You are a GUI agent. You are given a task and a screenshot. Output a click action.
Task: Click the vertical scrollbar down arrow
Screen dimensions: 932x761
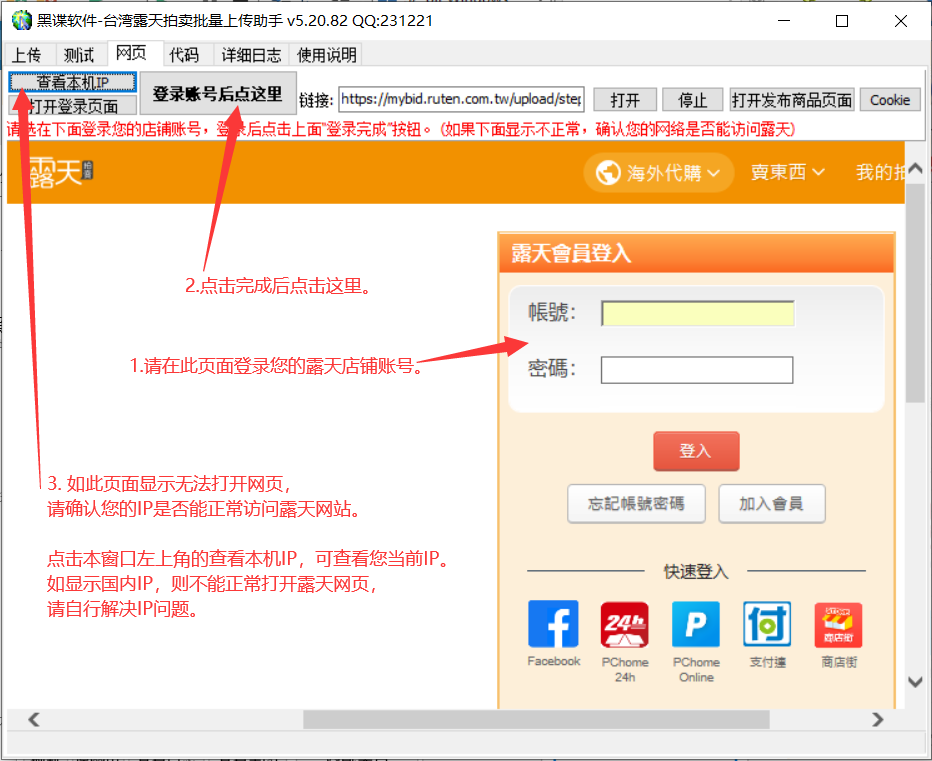click(915, 681)
